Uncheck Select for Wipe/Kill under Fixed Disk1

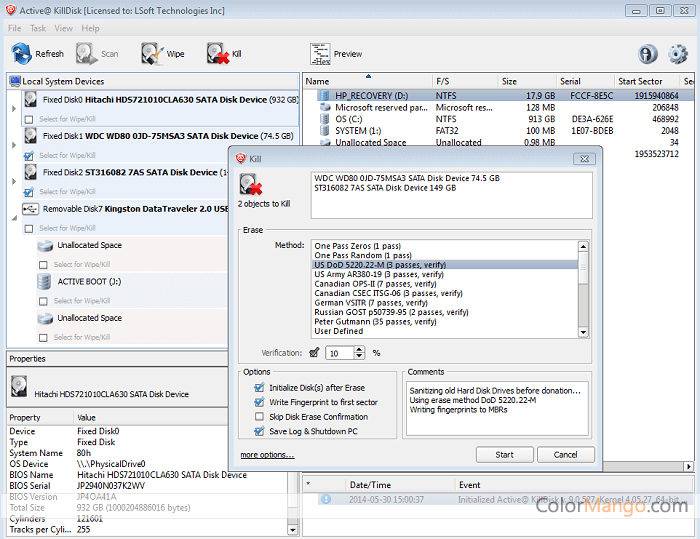point(29,156)
